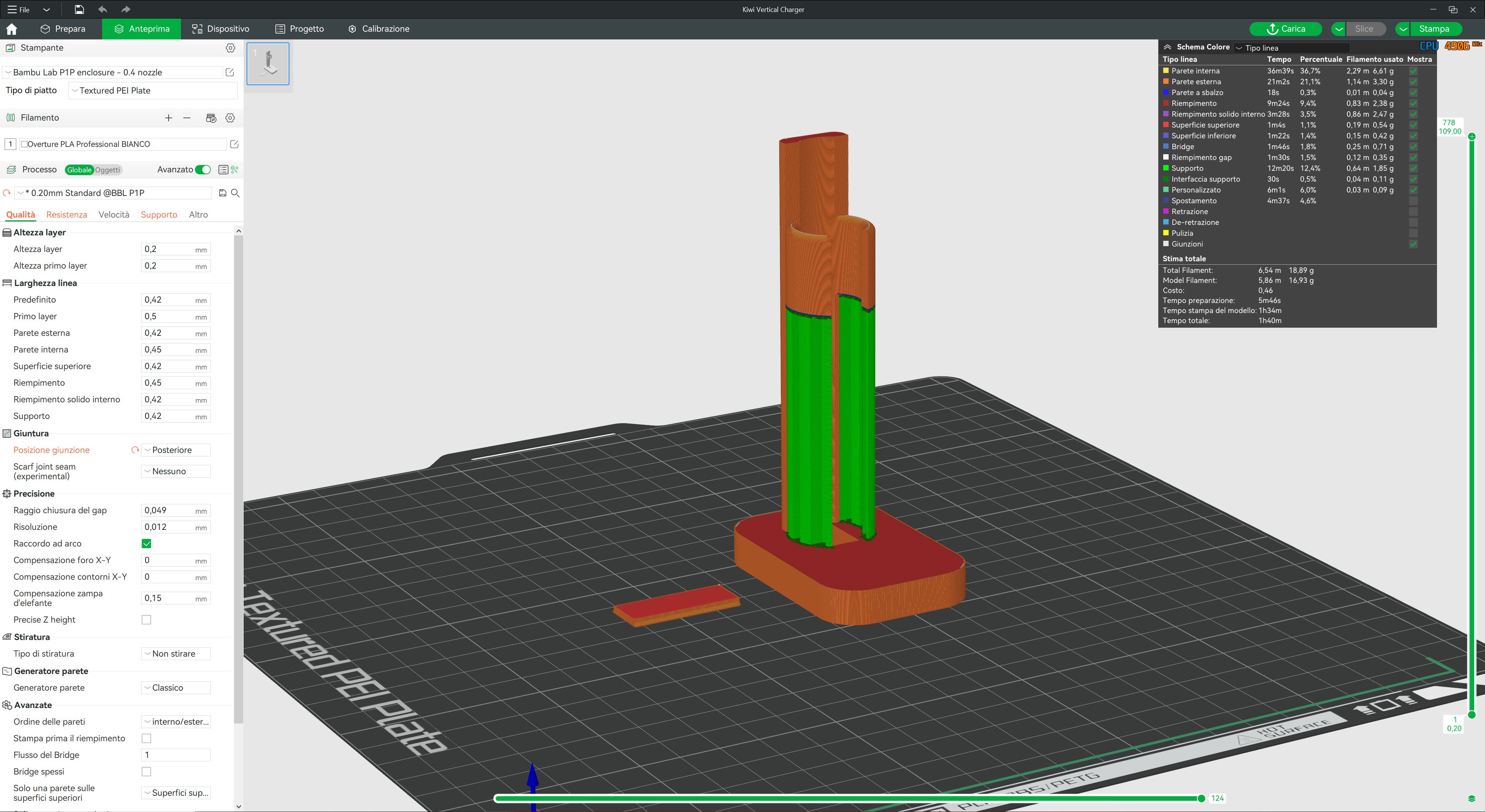This screenshot has height=812, width=1485.
Task: Search process settings with magnifier icon
Action: coord(235,193)
